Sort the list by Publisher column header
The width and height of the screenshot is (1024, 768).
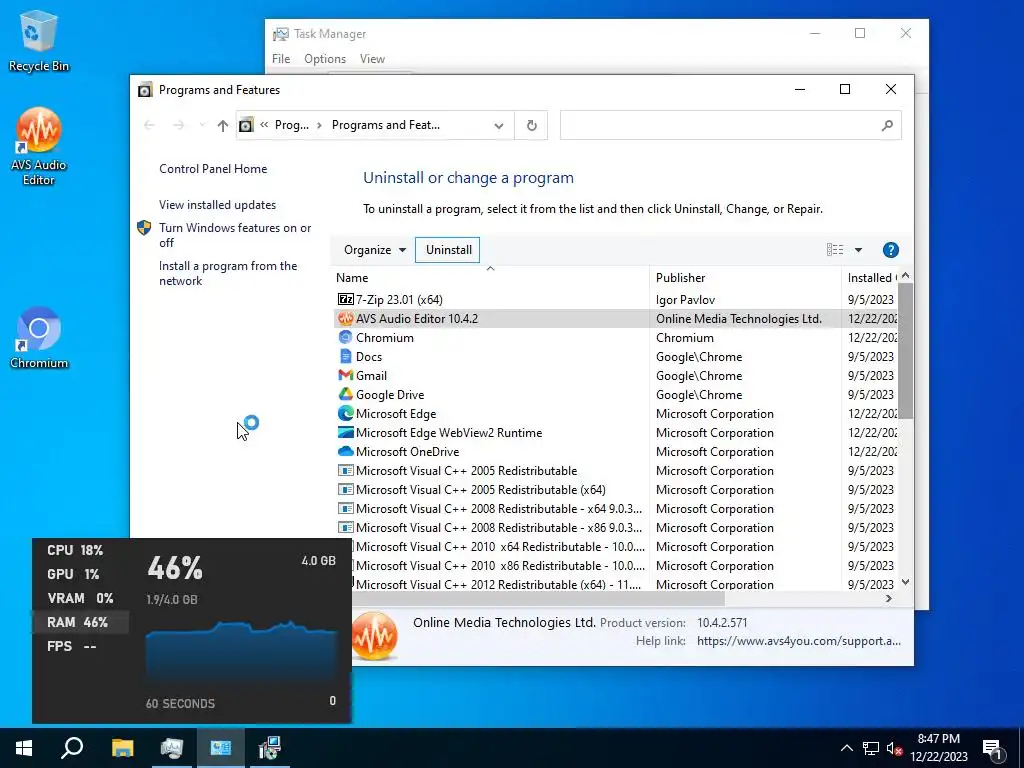745,278
